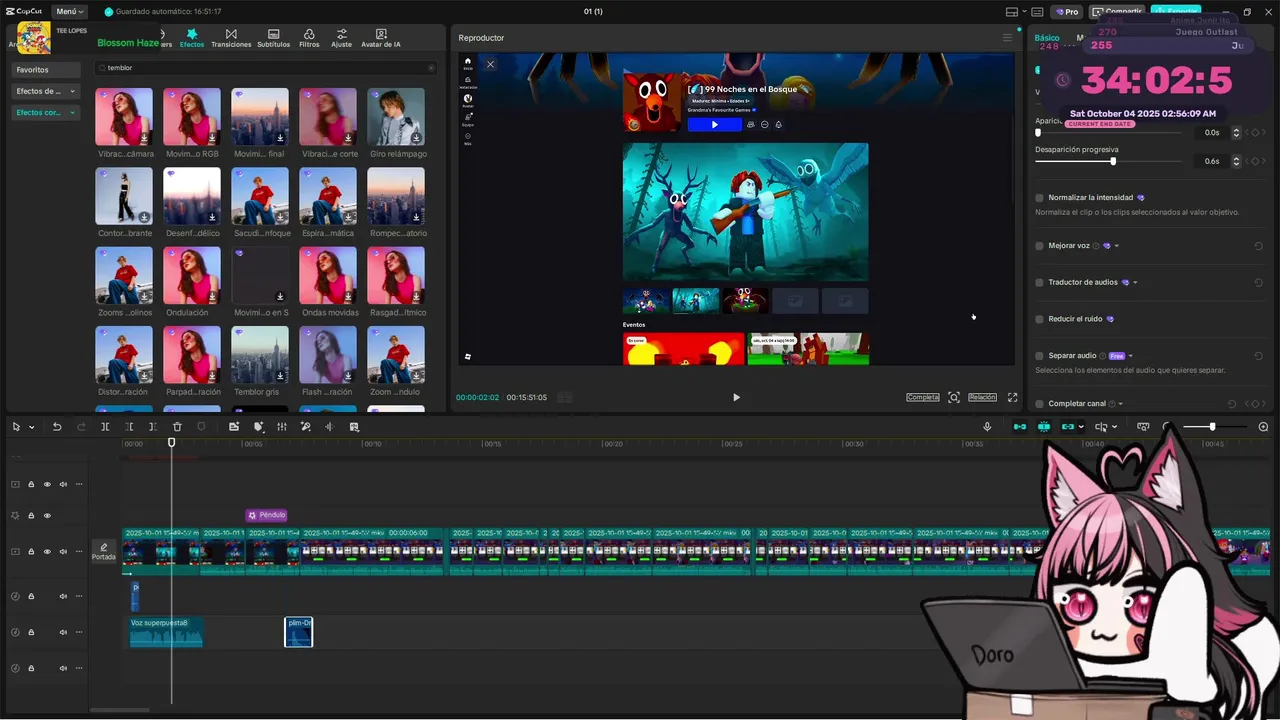Expand Separar audio options arrow
Viewport: 1280px width, 720px height.
click(x=1130, y=356)
